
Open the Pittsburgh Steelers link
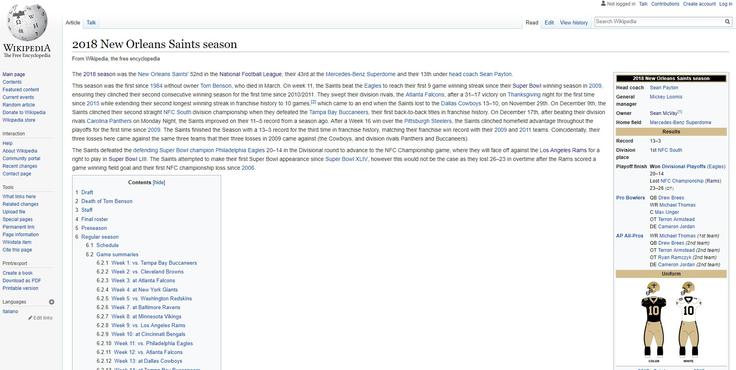click(x=428, y=121)
